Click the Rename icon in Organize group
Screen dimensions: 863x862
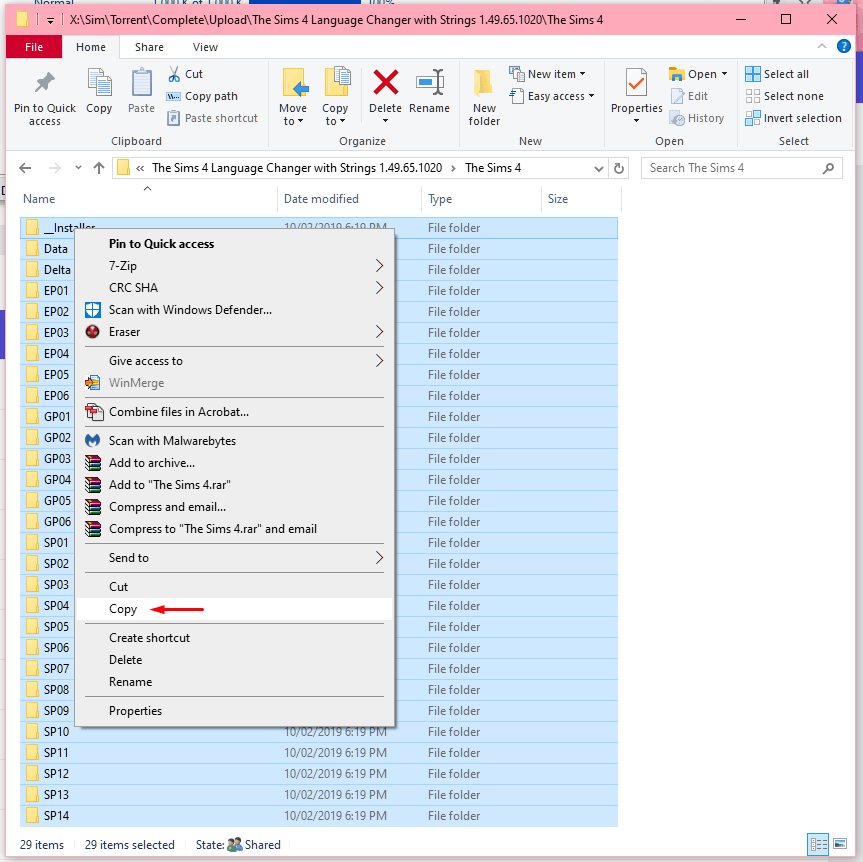(x=429, y=83)
